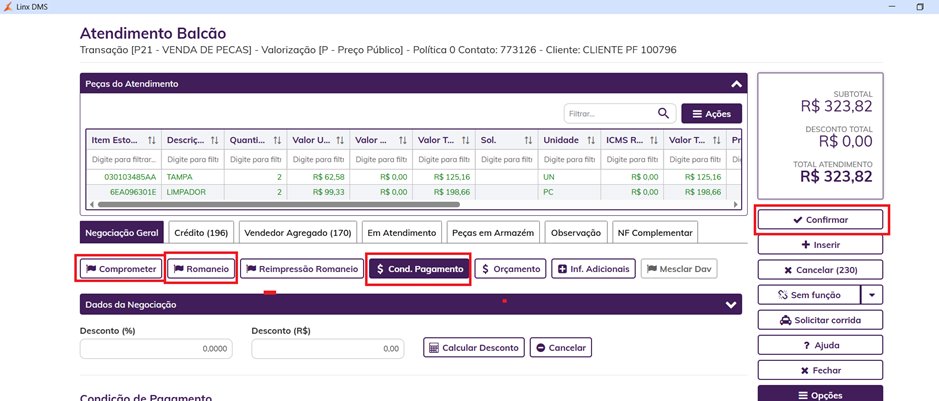Select the TAMPA row item 030103485AA
This screenshot has width=939, height=401.
pyautogui.click(x=122, y=177)
